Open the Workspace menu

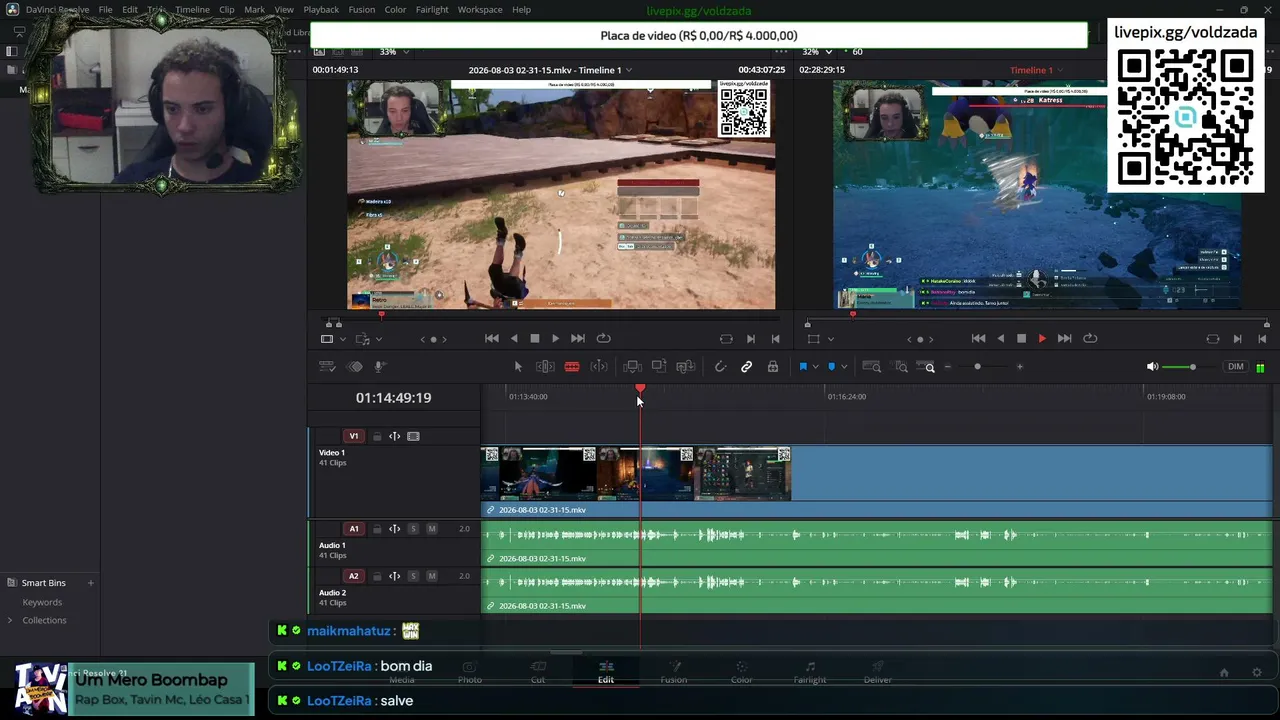(480, 10)
